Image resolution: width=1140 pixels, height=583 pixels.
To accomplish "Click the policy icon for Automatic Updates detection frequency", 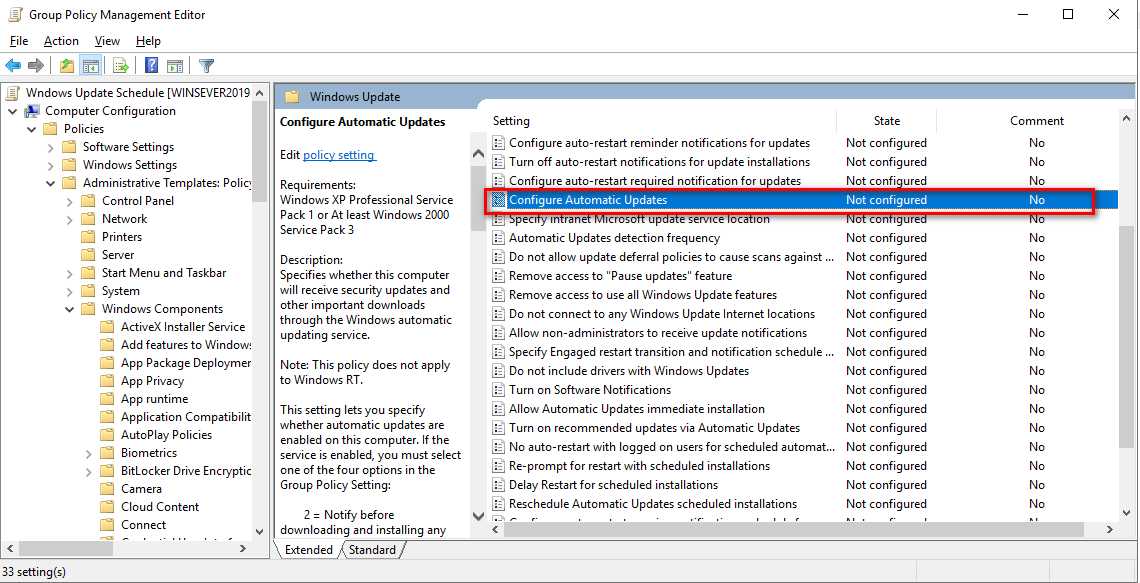I will pos(498,238).
